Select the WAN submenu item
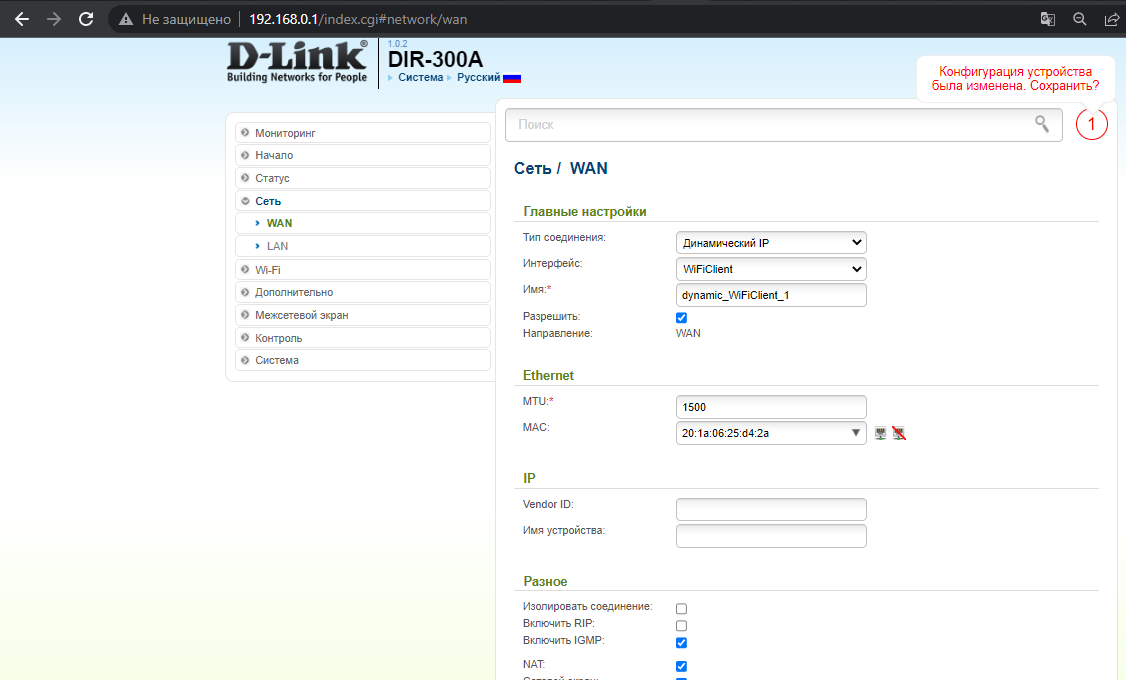1126x680 pixels. [x=363, y=223]
